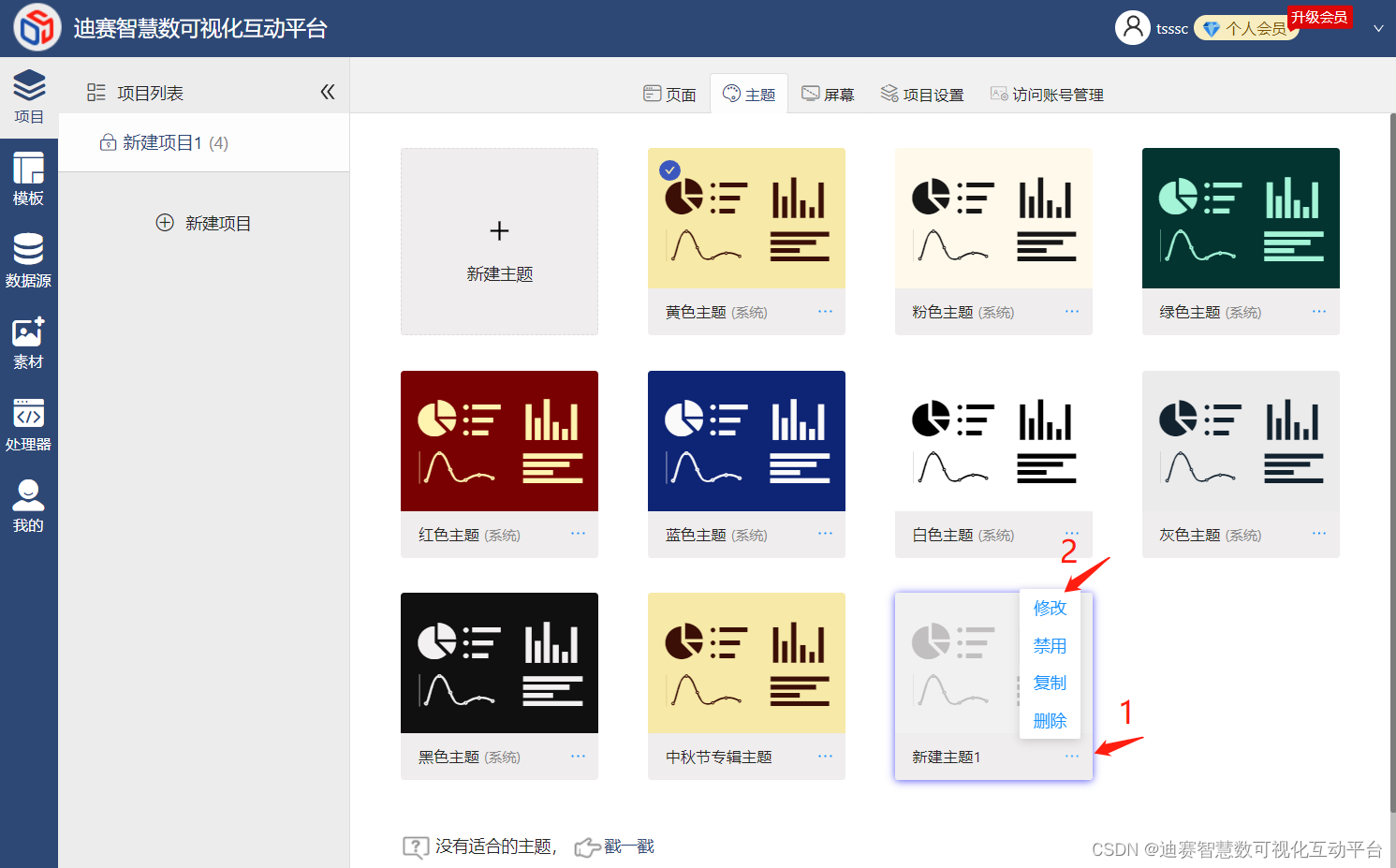Screen dimensions: 1396x868
Task: Open more options for 灰色主题
Action: click(1319, 533)
